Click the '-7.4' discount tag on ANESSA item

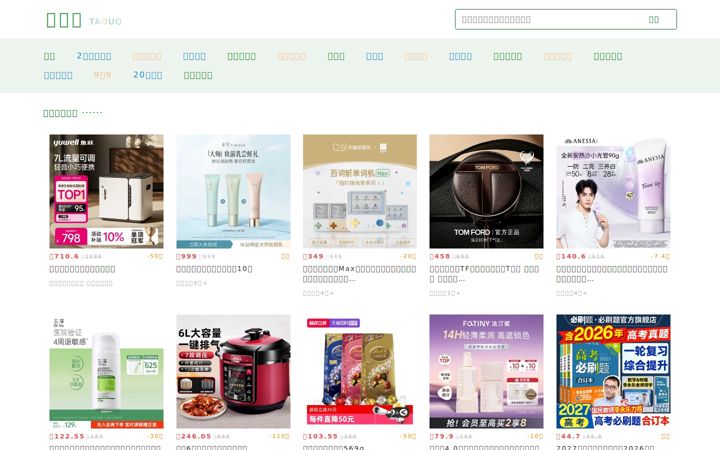(x=660, y=256)
